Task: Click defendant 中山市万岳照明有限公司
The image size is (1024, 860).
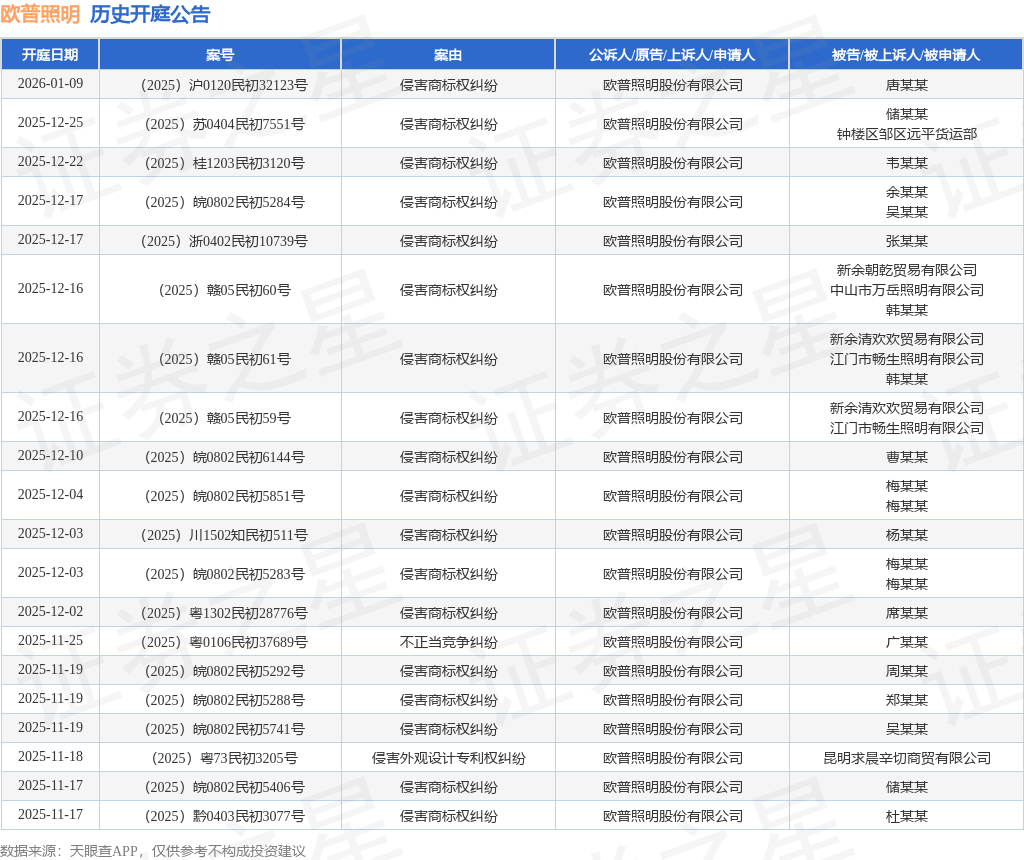Action: click(x=906, y=290)
